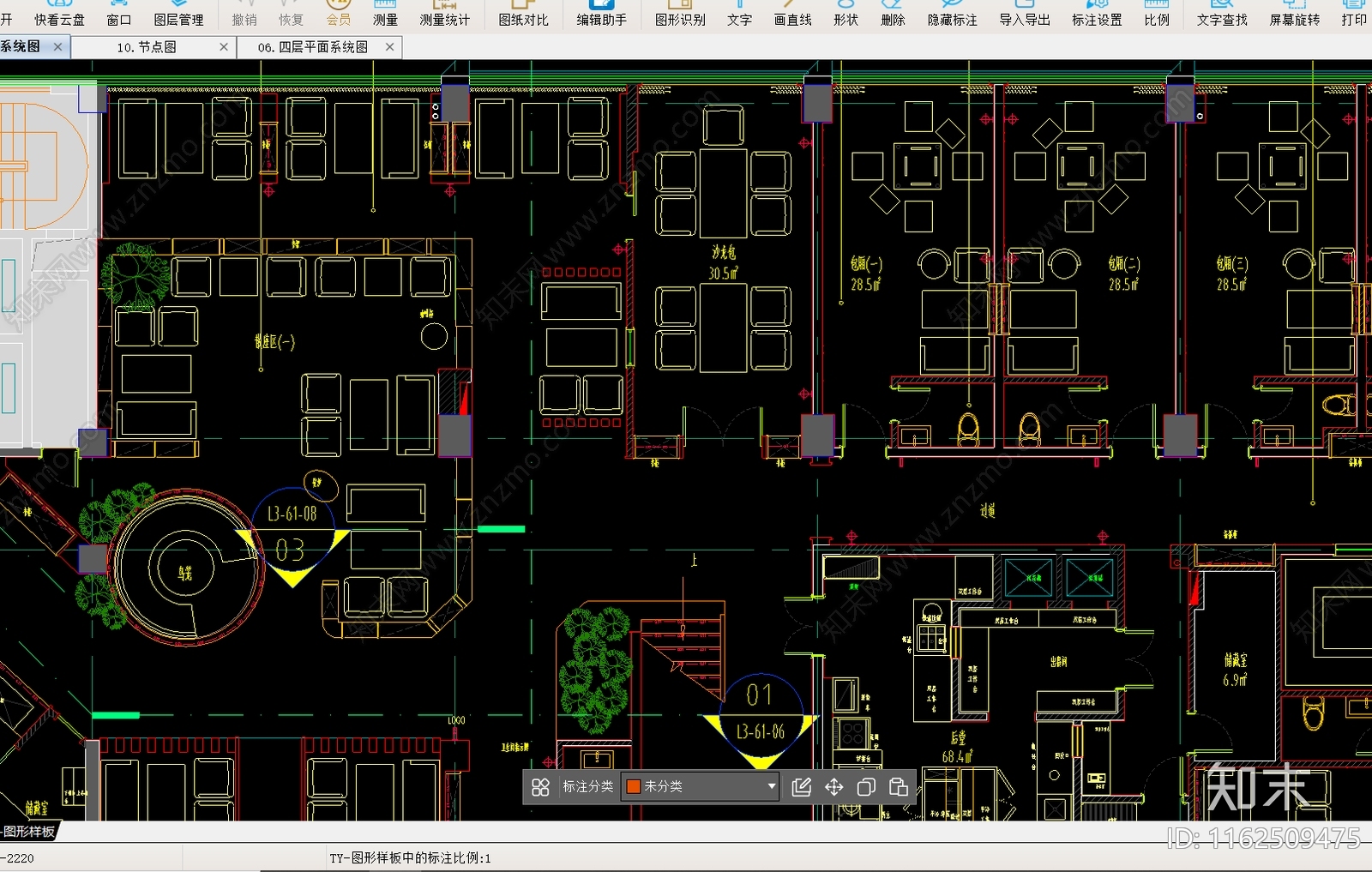The image size is (1372, 872).
Task: Click 屏幕旋转 screen rotation tool
Action: click(x=1295, y=14)
